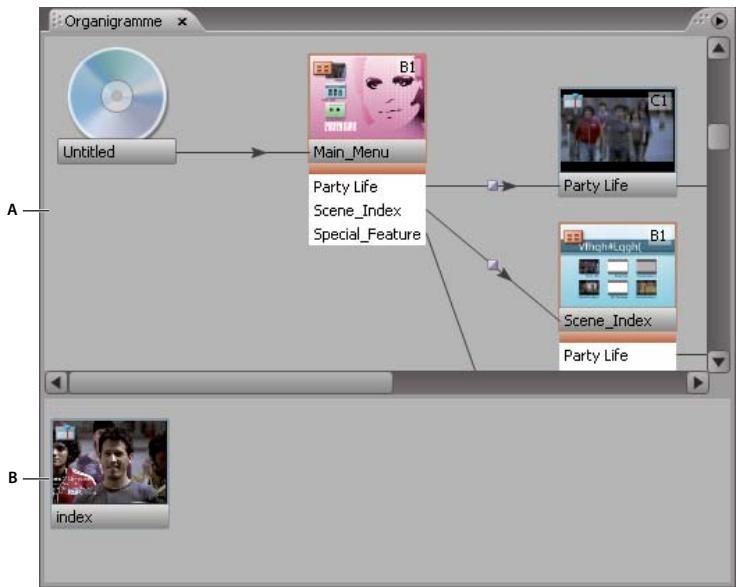Click the Untitled disc label

[x=117, y=152]
